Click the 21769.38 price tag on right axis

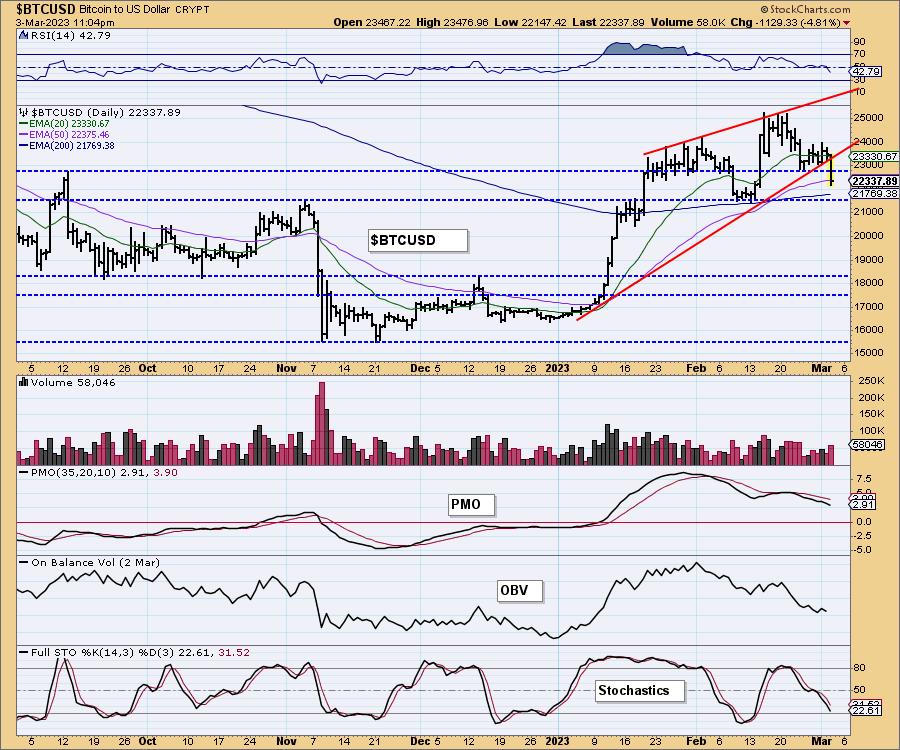(874, 194)
